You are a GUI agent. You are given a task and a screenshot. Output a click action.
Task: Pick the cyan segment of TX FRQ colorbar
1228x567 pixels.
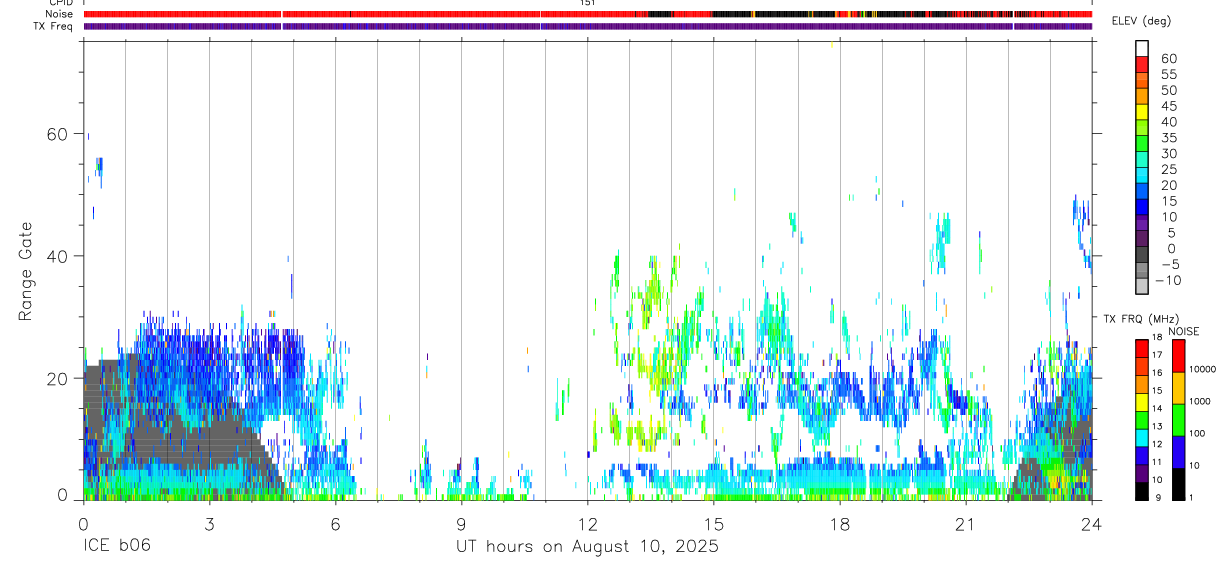(1142, 437)
